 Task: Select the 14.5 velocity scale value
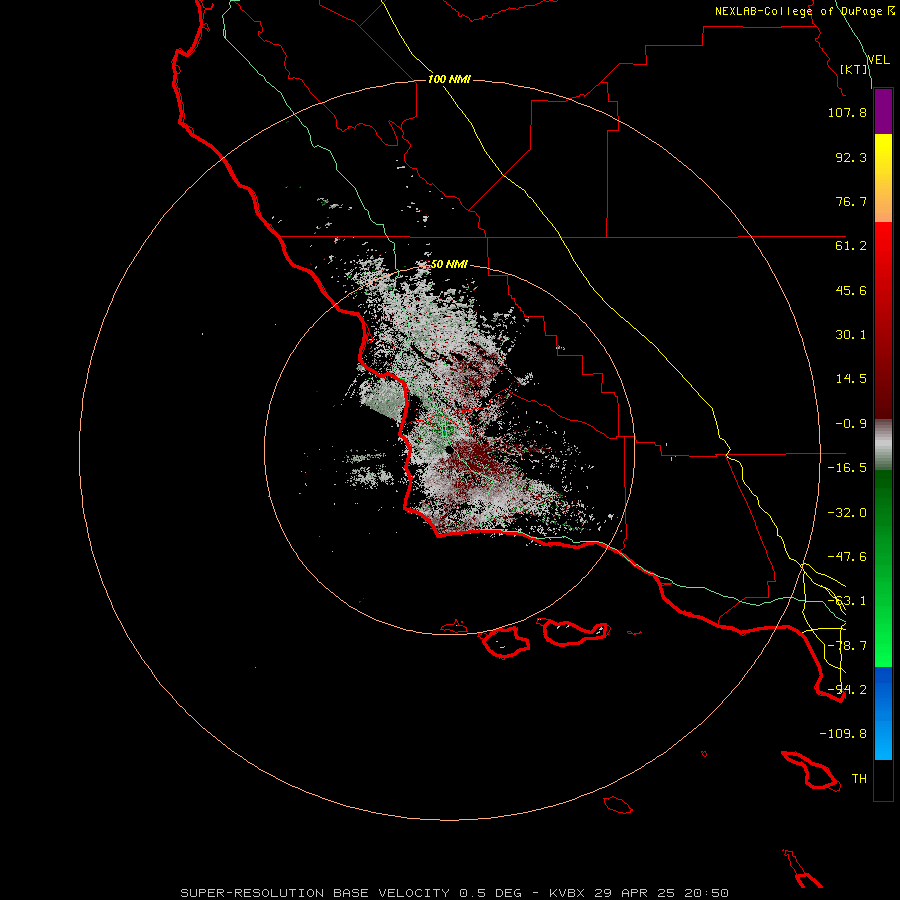coord(851,379)
